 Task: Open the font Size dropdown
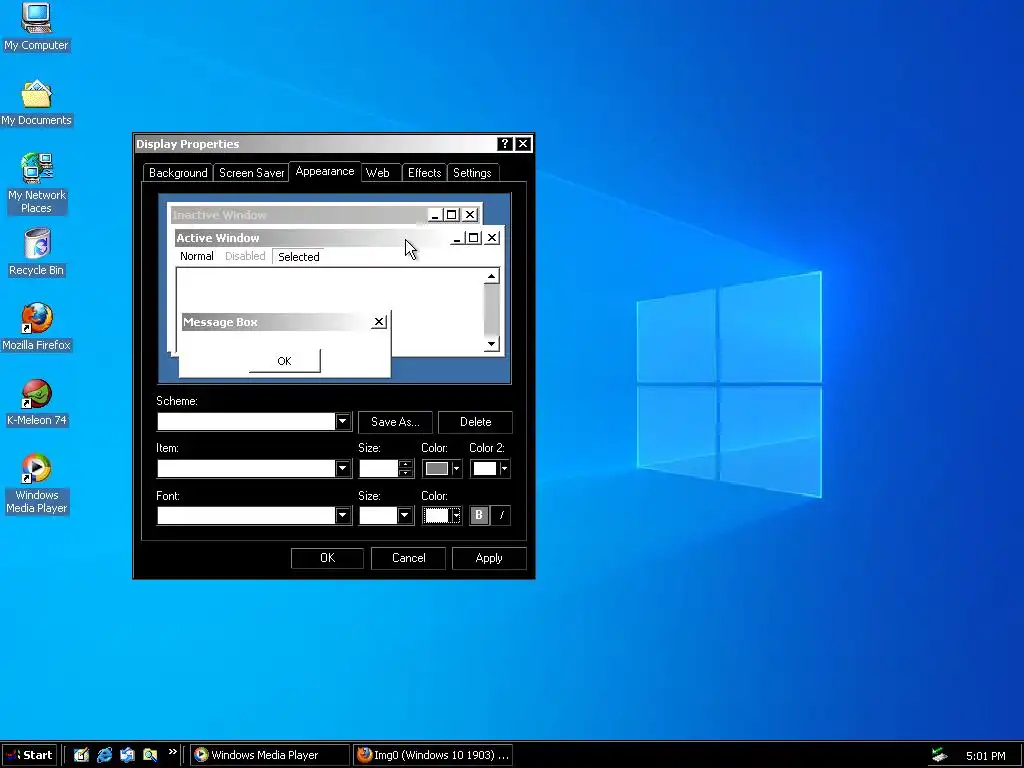pos(404,515)
